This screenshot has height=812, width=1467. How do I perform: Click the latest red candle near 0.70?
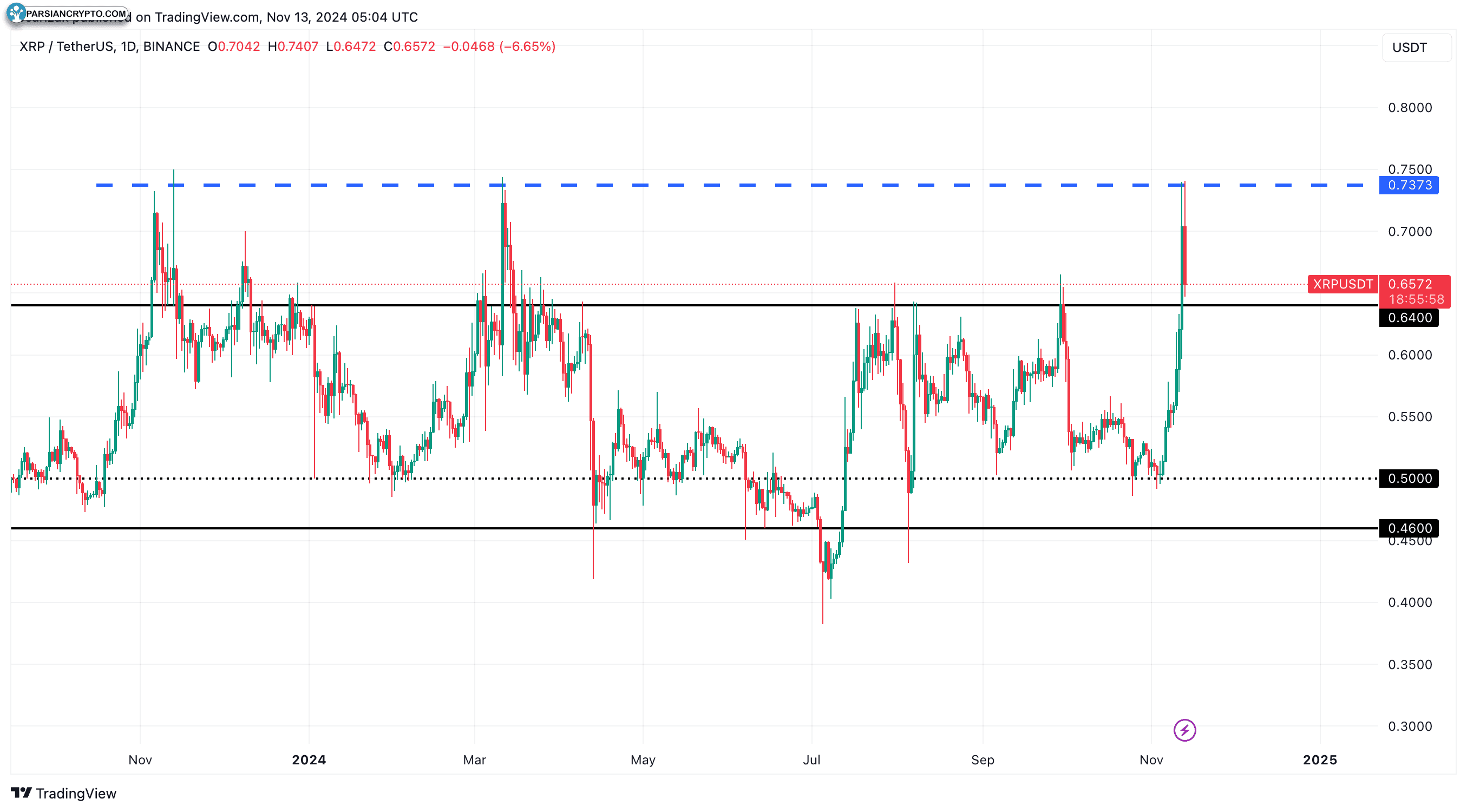tap(1184, 255)
